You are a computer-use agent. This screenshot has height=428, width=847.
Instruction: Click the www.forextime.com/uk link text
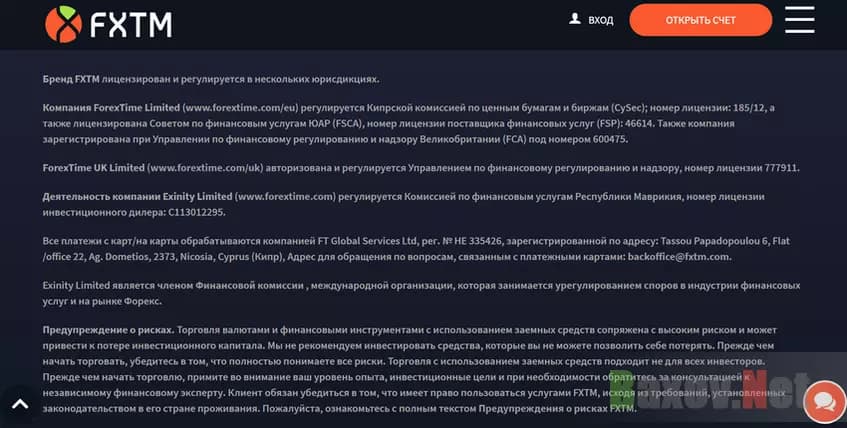205,168
